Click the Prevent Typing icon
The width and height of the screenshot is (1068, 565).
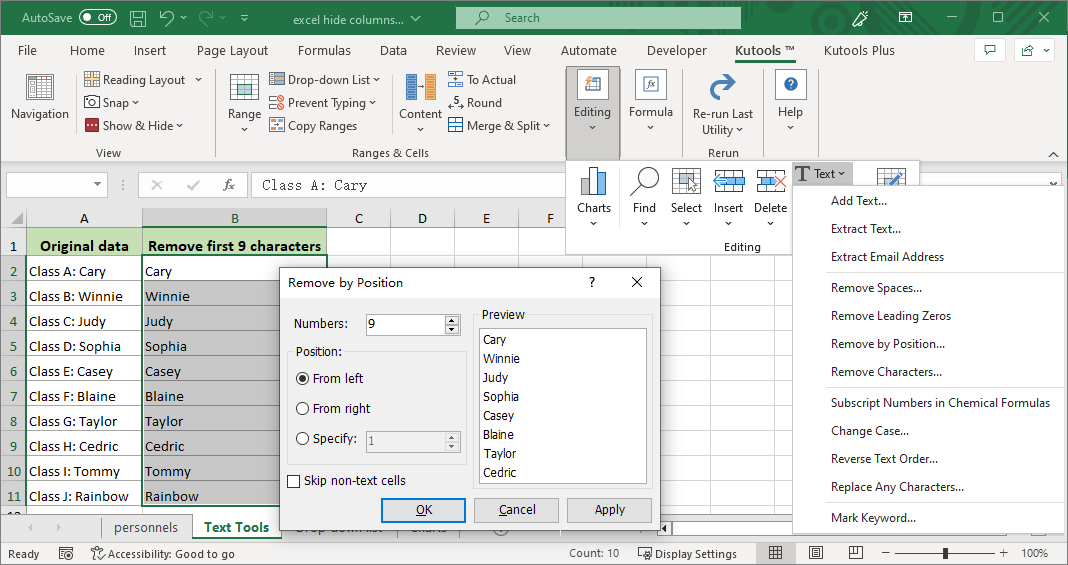tap(277, 103)
